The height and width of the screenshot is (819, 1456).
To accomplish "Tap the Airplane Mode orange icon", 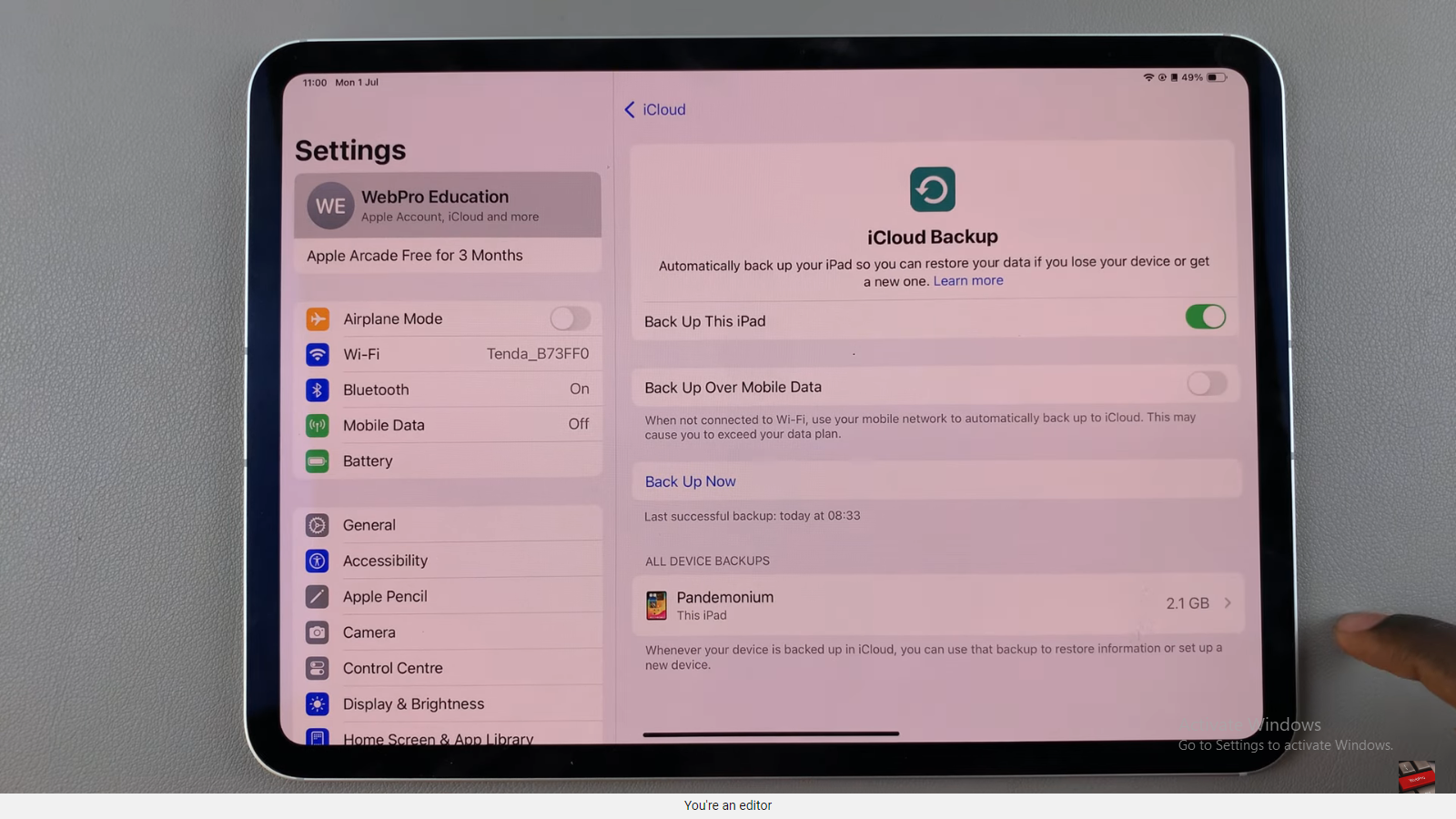I will point(318,318).
